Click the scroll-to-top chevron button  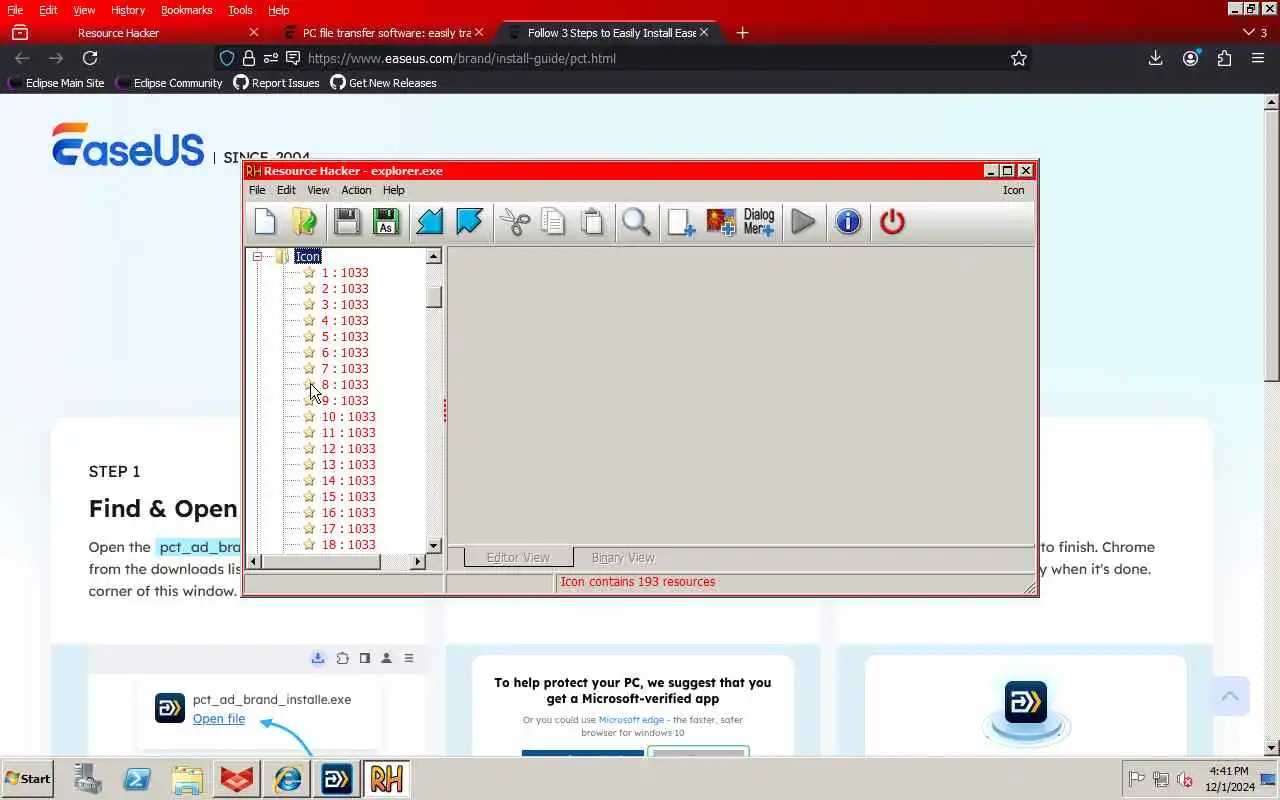click(1230, 696)
